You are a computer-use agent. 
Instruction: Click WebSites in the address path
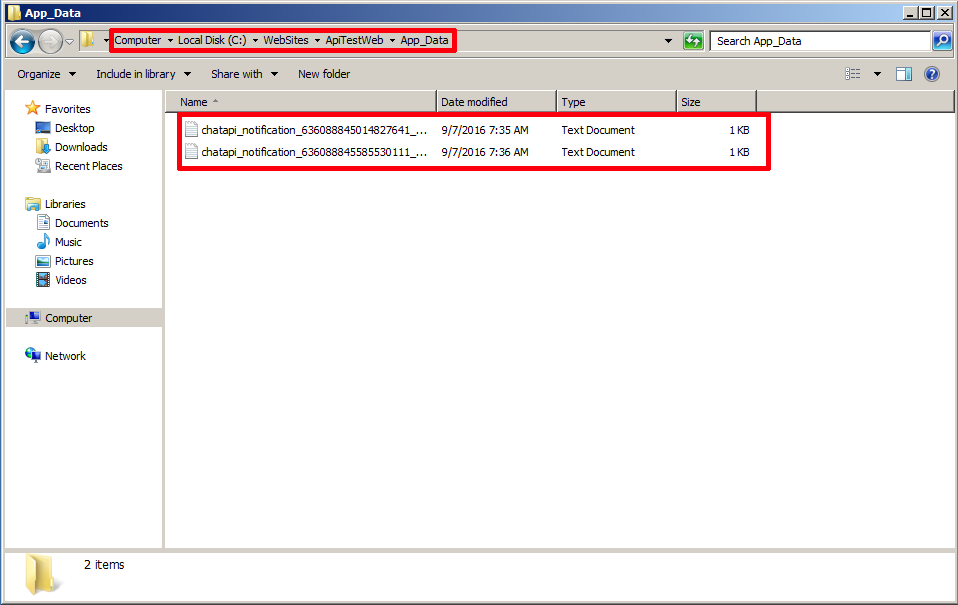tap(286, 40)
